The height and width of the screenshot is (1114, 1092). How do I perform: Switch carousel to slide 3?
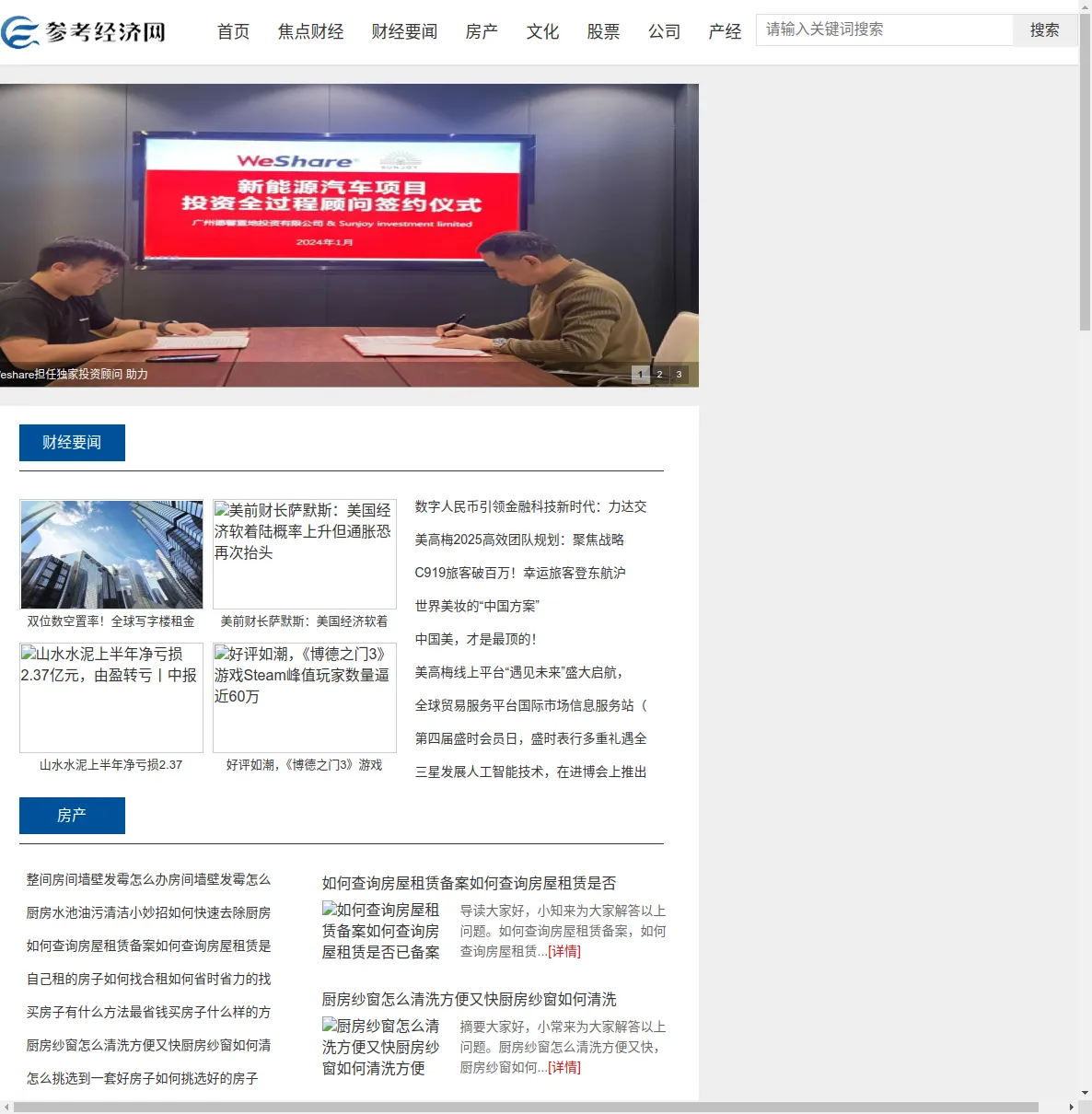pos(680,375)
